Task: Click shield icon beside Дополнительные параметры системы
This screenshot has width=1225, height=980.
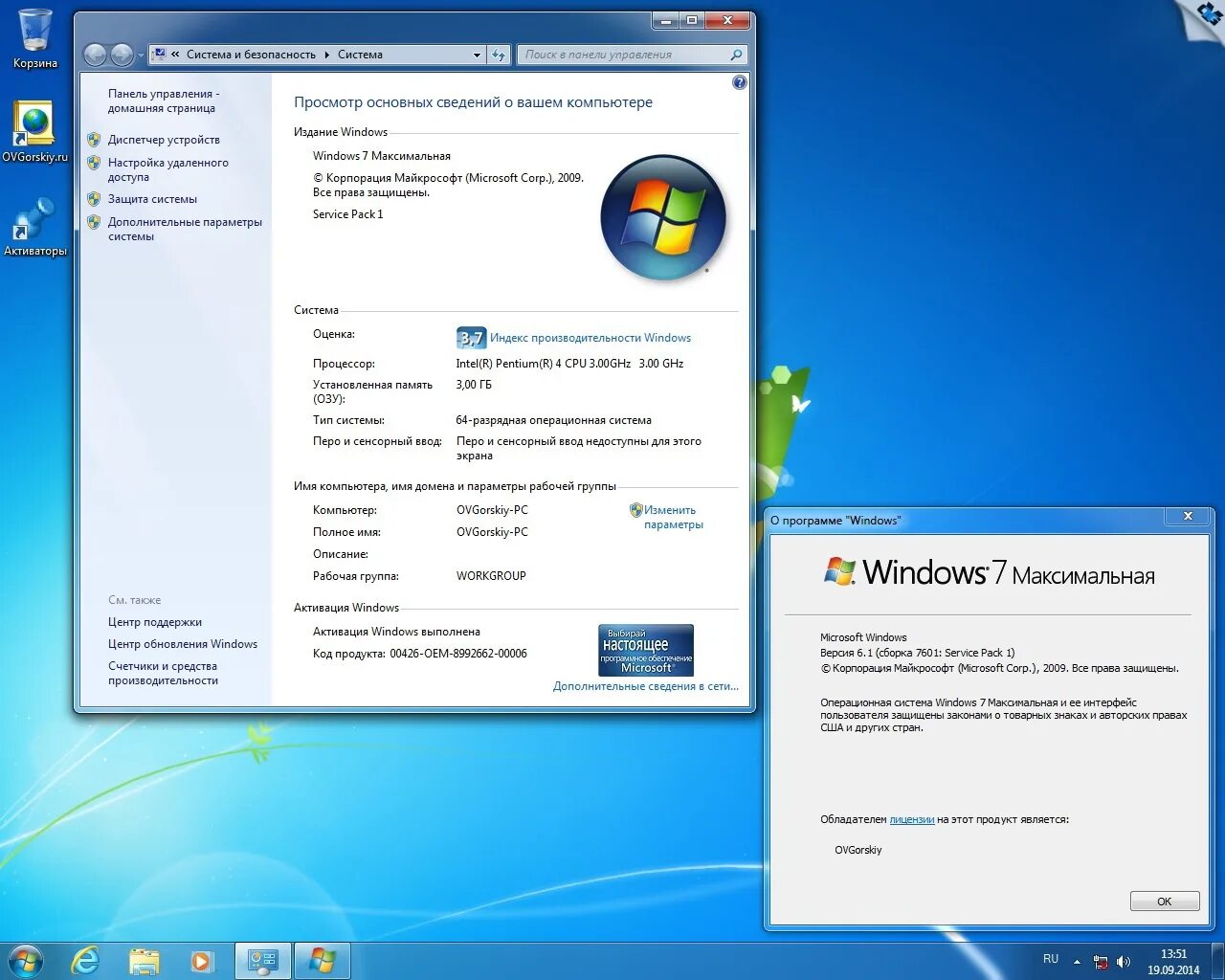Action: [x=94, y=222]
